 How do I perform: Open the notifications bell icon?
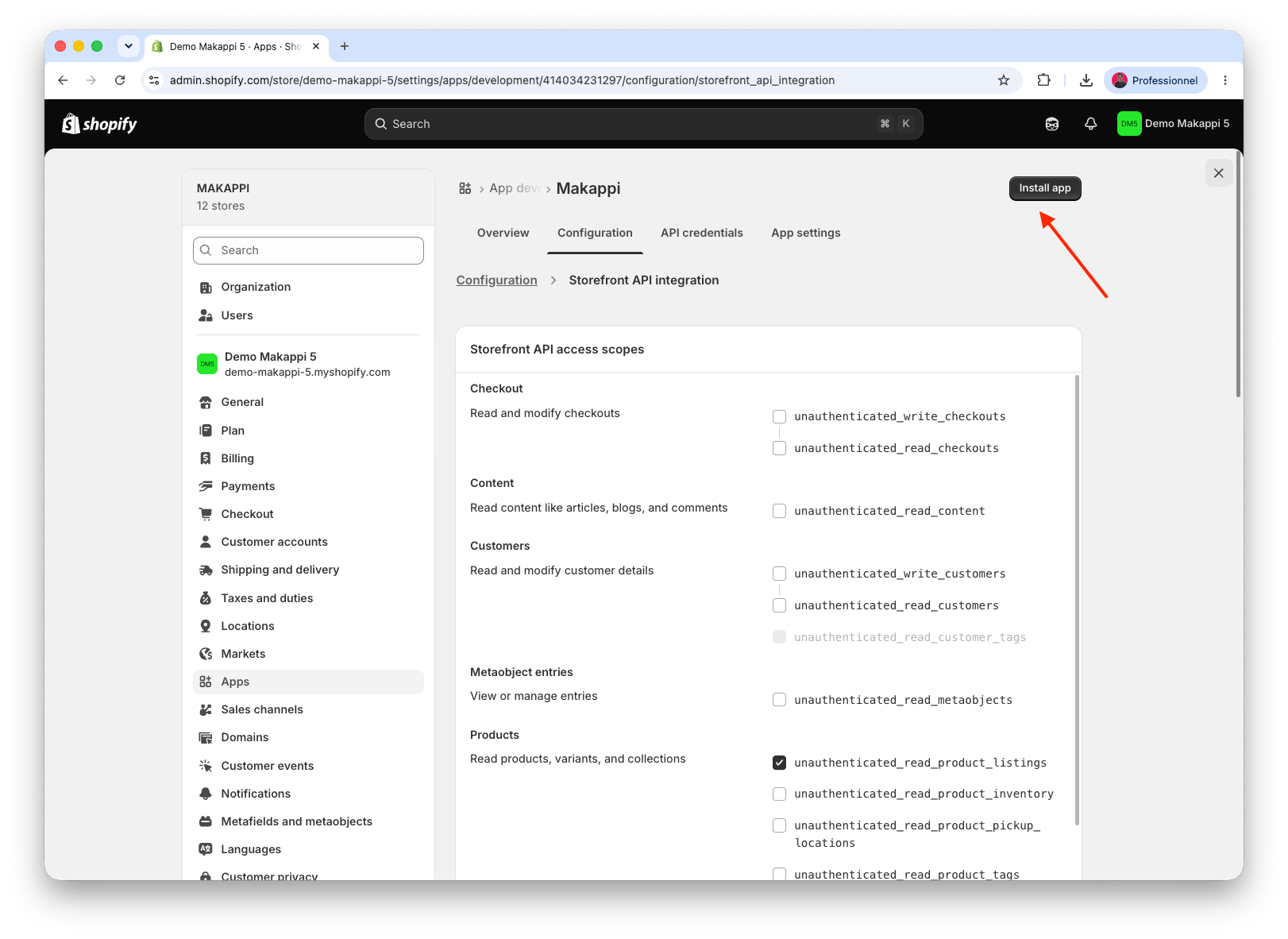[x=1091, y=124]
